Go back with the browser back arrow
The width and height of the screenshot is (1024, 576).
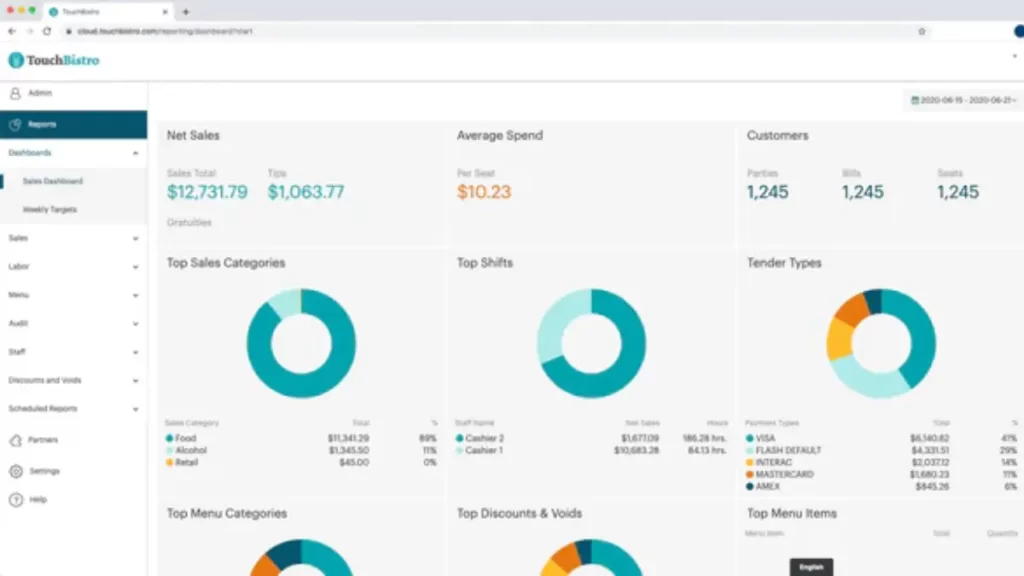[12, 31]
